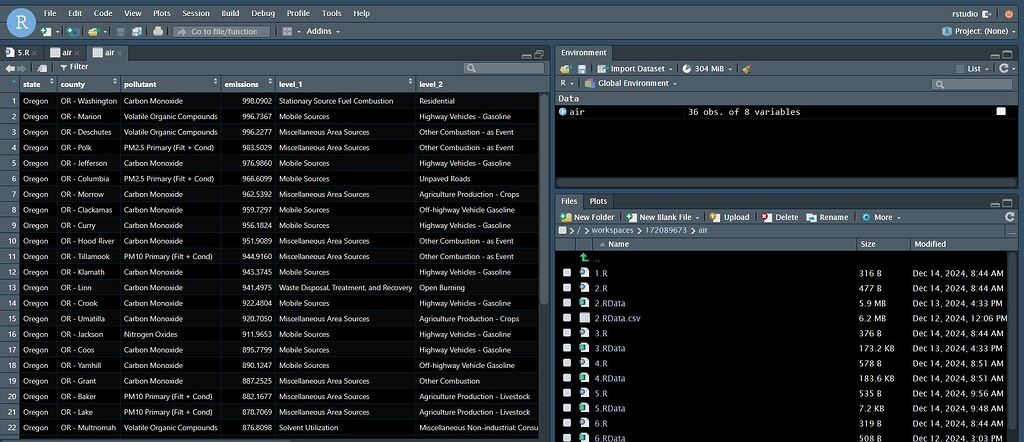
Task: Click the save all documents icon
Action: coord(137,32)
